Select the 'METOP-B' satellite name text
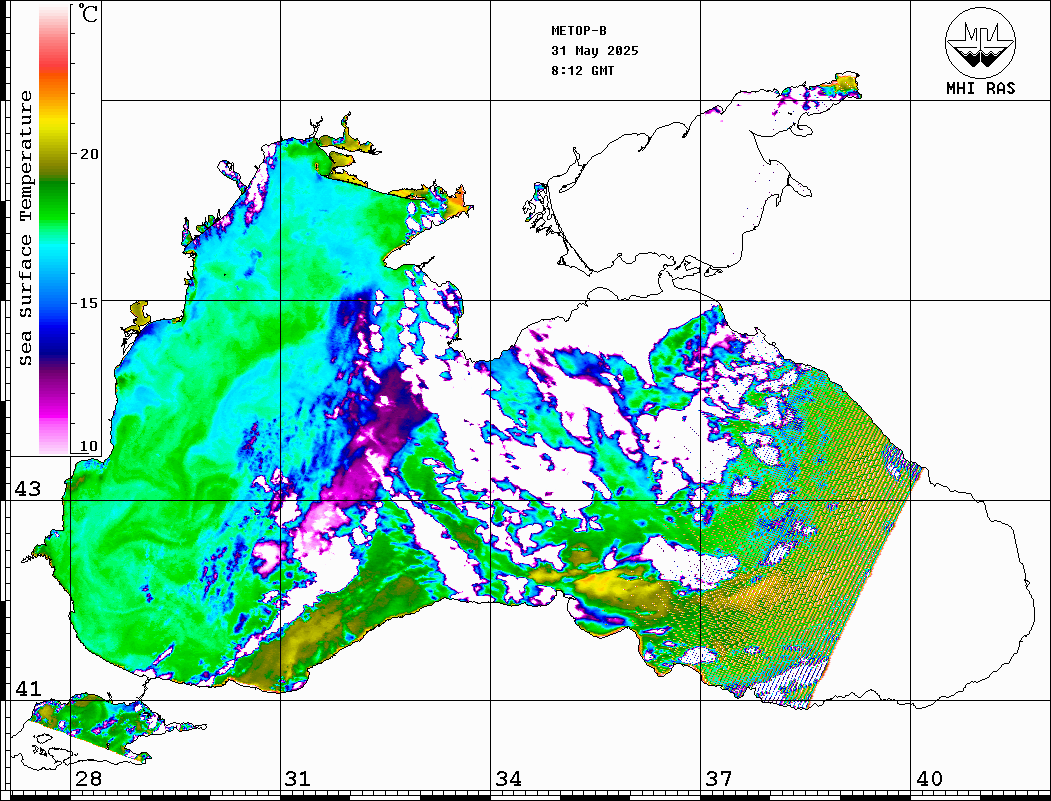The height and width of the screenshot is (801, 1051). tap(578, 31)
